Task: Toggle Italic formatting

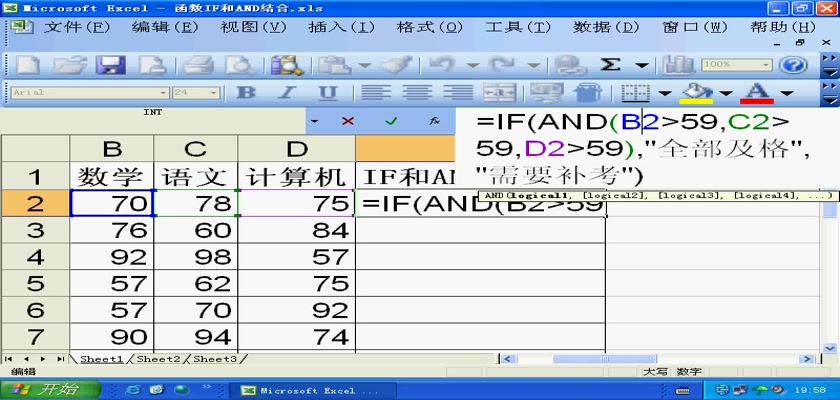Action: pos(285,93)
